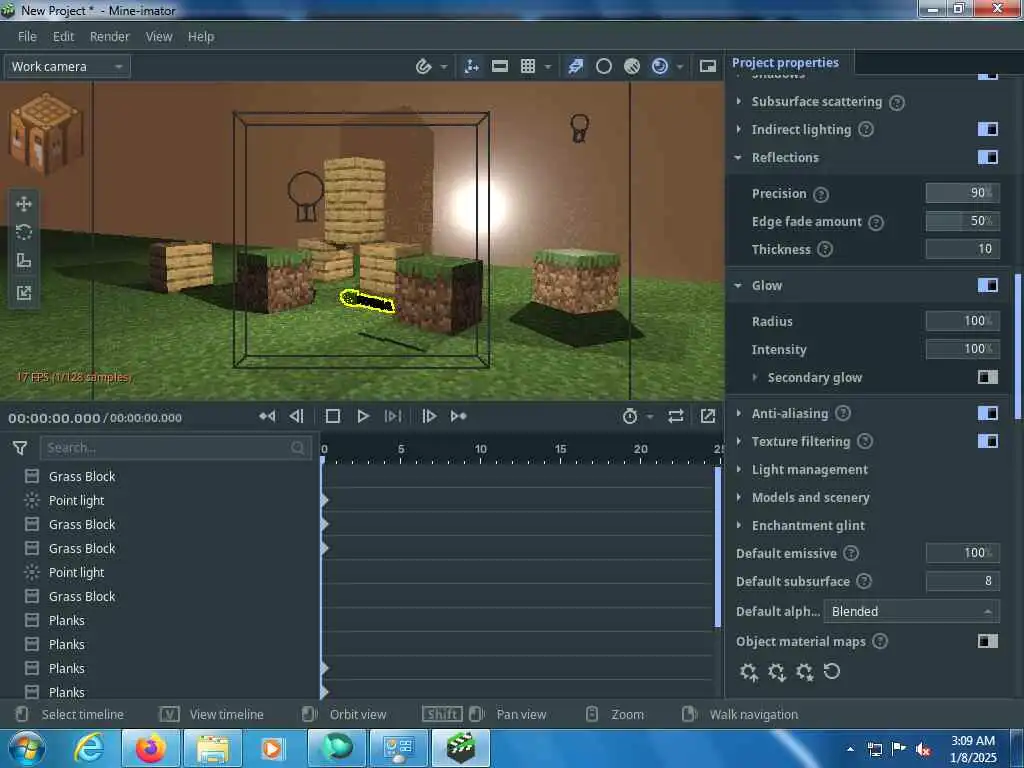
Task: Enable Secondary glow switch
Action: 988,377
